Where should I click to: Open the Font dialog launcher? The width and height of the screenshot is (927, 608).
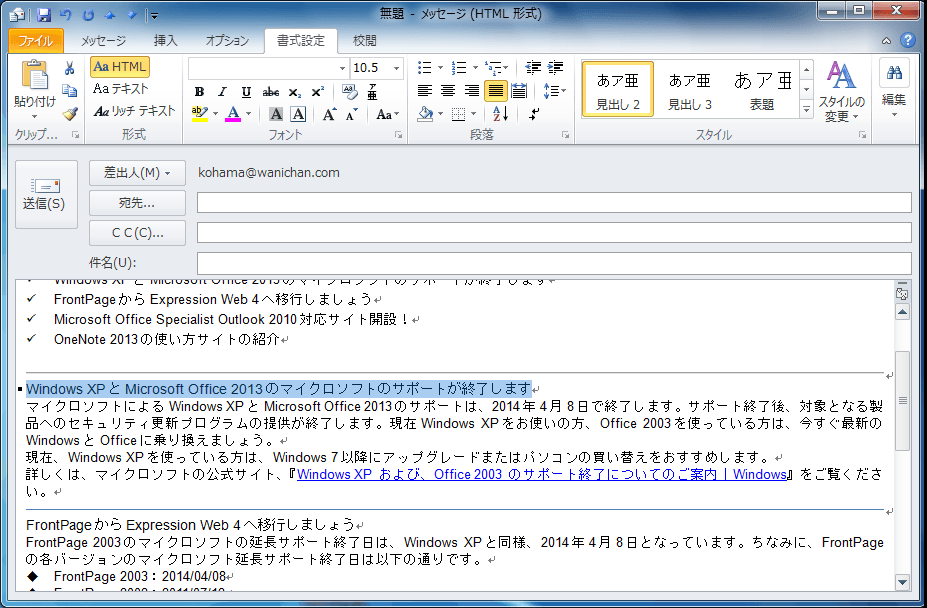[x=398, y=135]
